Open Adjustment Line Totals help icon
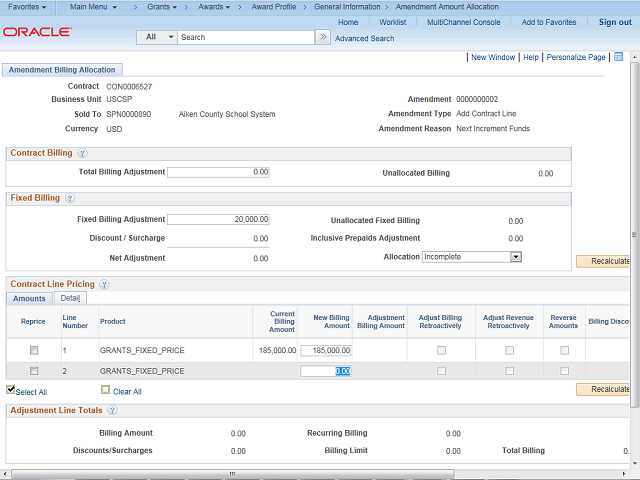 (x=112, y=410)
